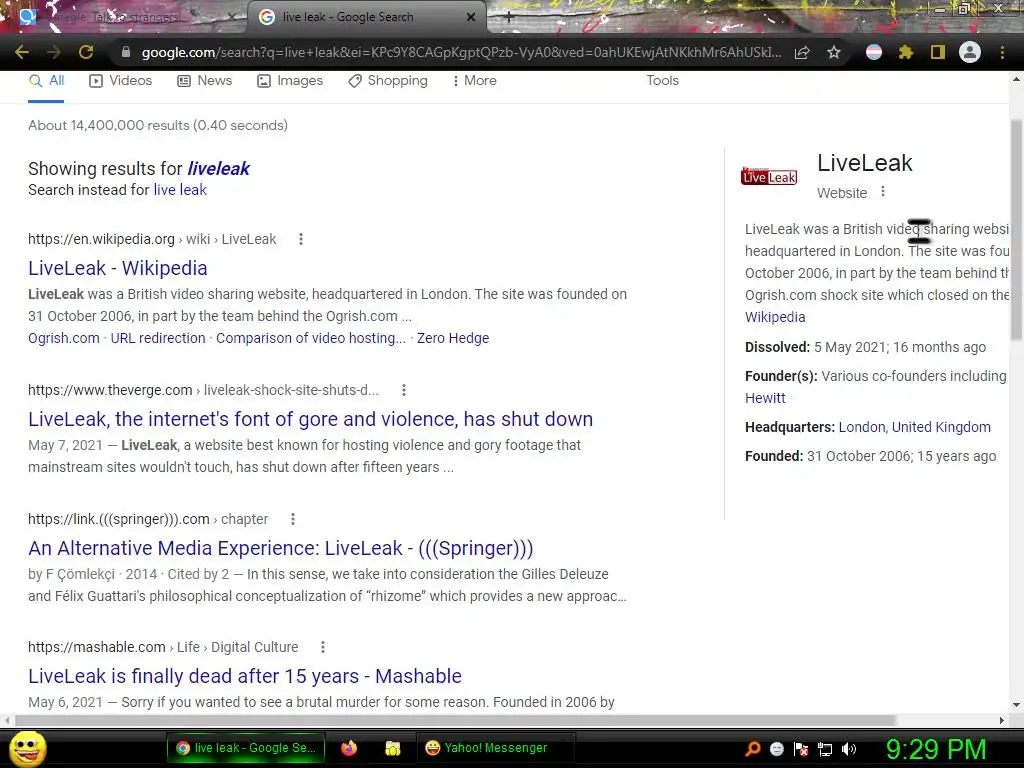Select the live leak - Google Search tab
This screenshot has width=1024, height=768.
point(366,17)
